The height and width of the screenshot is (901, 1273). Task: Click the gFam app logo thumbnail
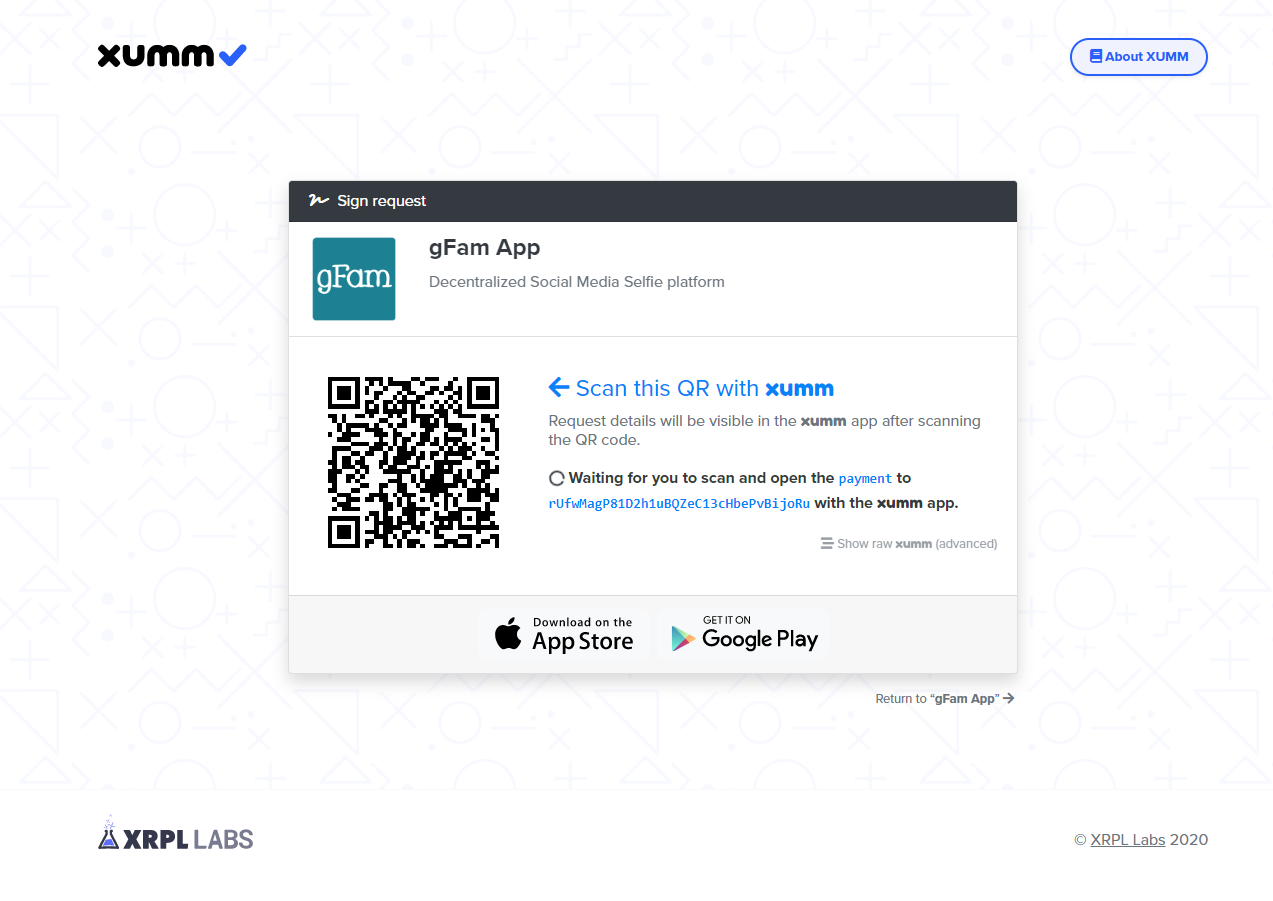pos(354,279)
